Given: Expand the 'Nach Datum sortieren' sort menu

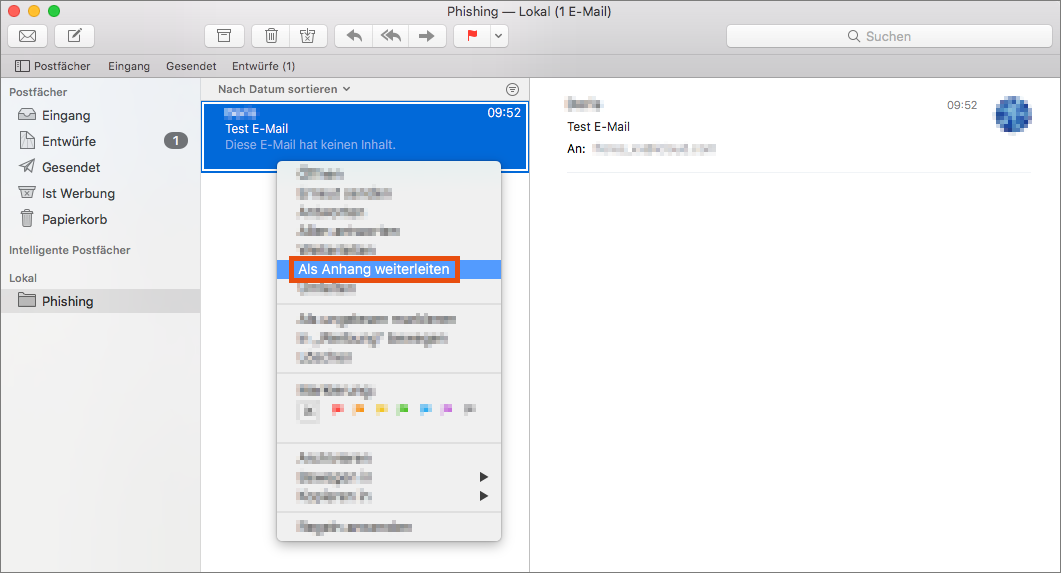Looking at the screenshot, I should (284, 89).
